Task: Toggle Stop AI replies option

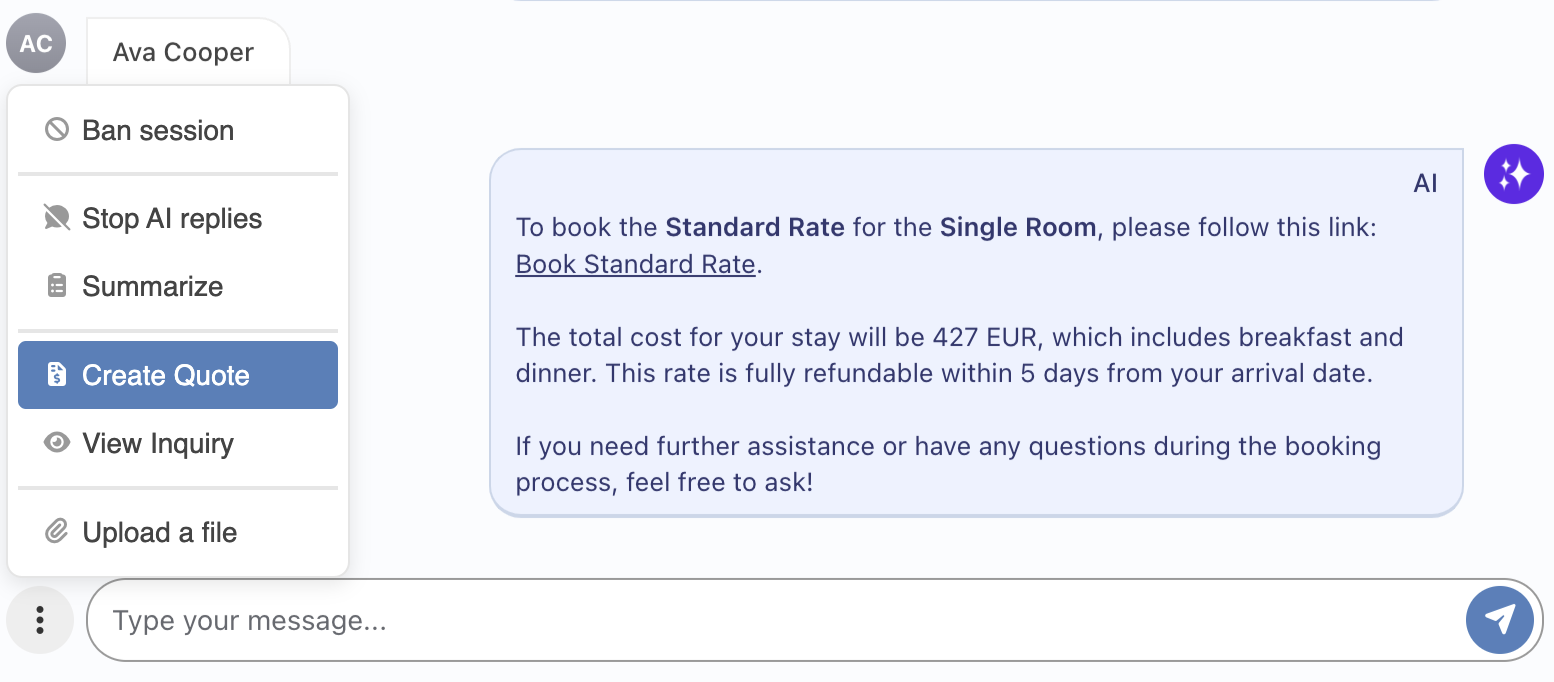Action: [172, 219]
